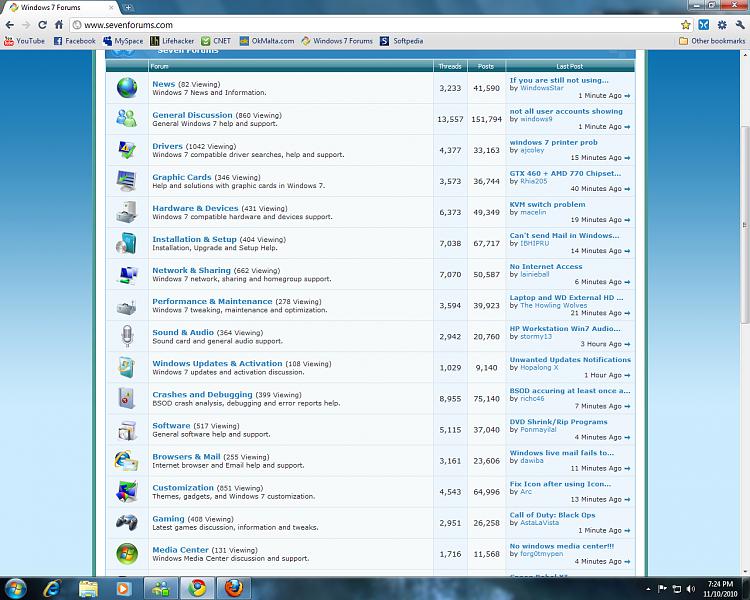Open the Drivers forum link
This screenshot has height=600, width=750.
coord(167,146)
